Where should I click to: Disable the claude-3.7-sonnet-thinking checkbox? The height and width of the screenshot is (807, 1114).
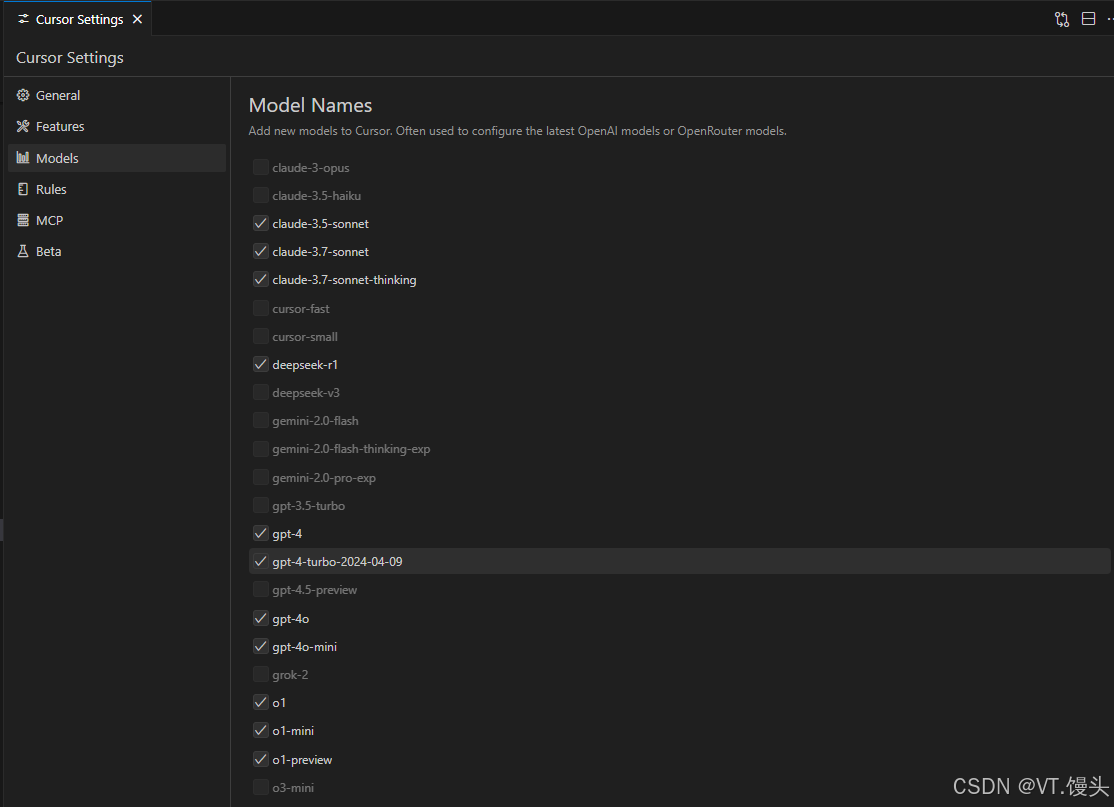pyautogui.click(x=261, y=279)
